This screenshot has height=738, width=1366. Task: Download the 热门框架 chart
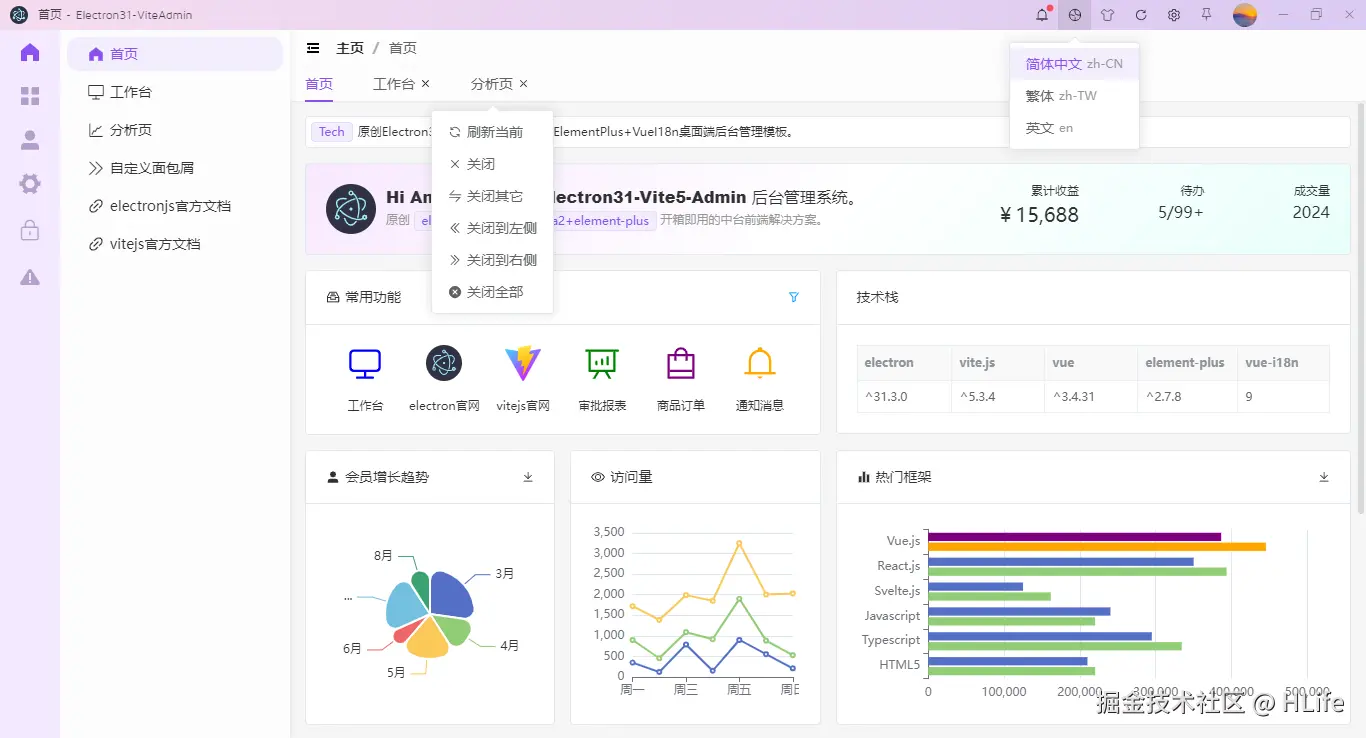click(1324, 477)
